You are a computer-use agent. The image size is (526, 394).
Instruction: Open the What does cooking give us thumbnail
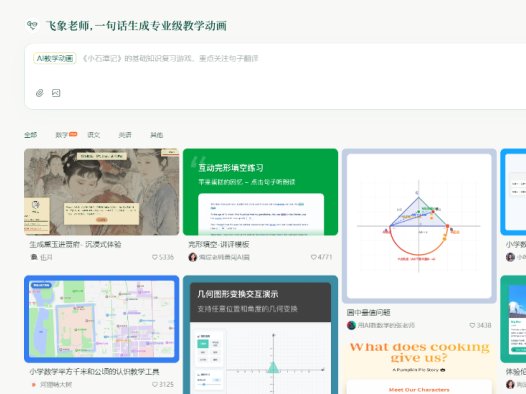pos(419,365)
